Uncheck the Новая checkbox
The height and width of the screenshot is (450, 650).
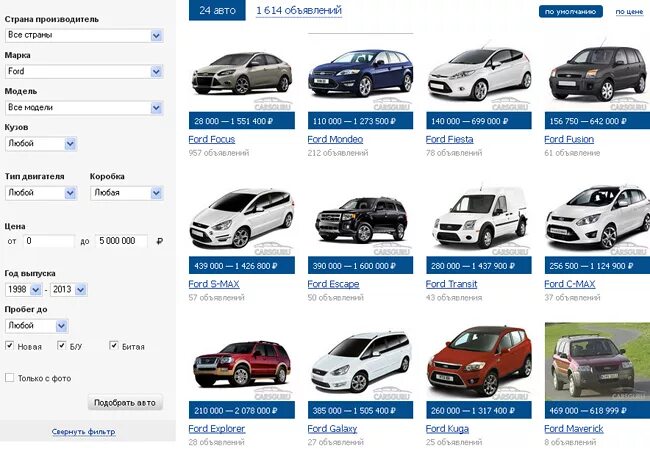click(x=9, y=345)
